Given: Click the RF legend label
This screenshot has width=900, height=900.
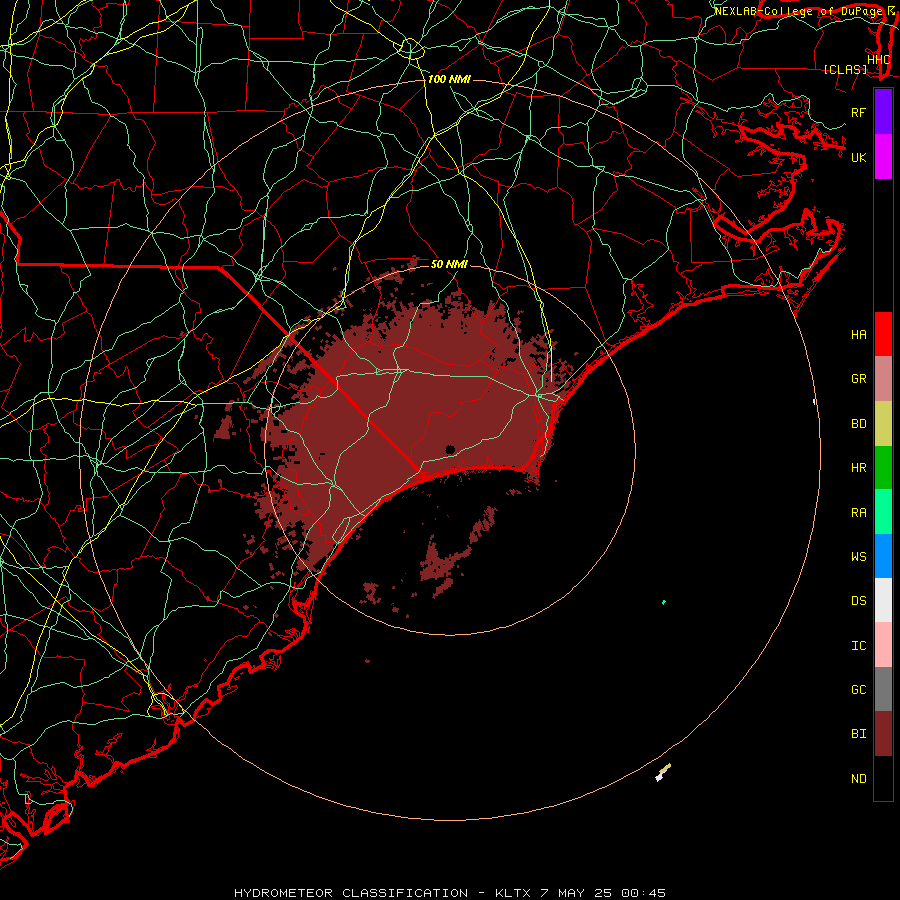Looking at the screenshot, I should 859,112.
